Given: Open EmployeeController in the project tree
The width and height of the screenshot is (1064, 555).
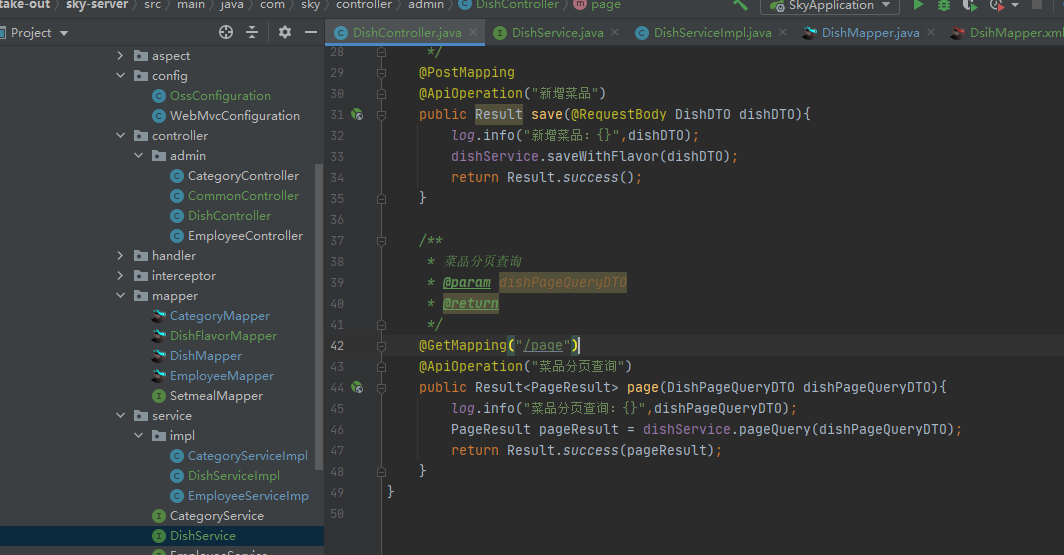Looking at the screenshot, I should click(x=245, y=236).
